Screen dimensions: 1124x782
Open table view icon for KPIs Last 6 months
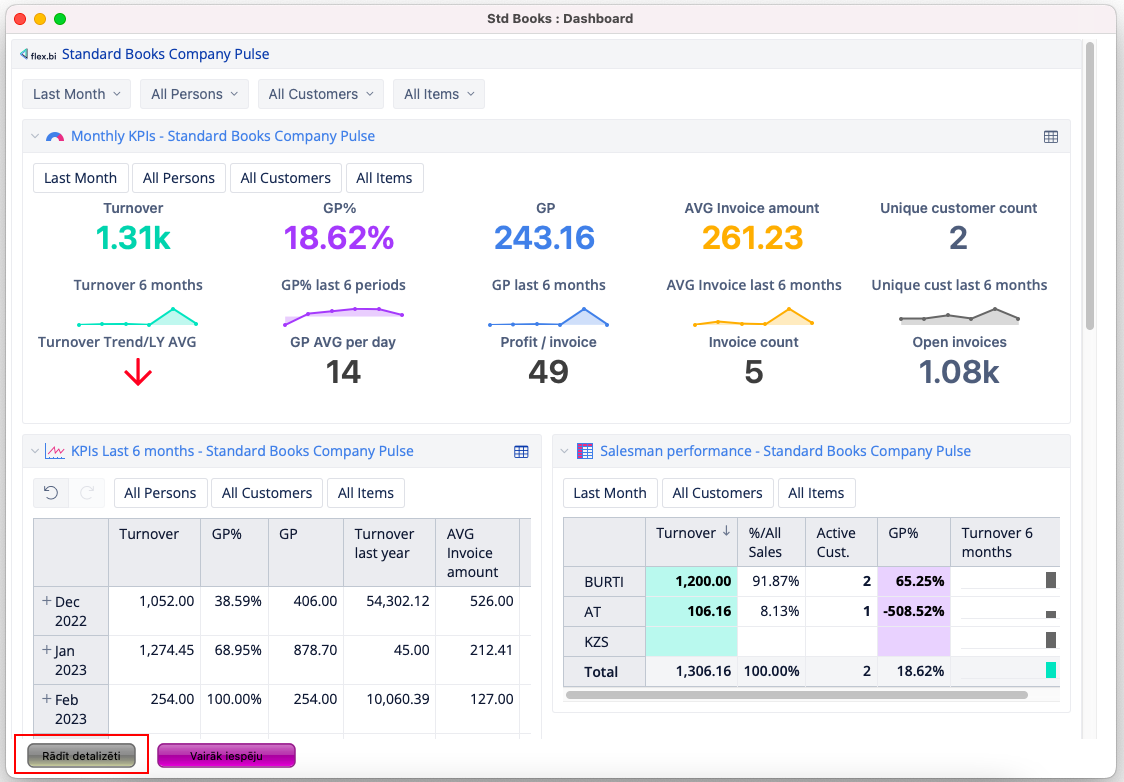pyautogui.click(x=521, y=452)
